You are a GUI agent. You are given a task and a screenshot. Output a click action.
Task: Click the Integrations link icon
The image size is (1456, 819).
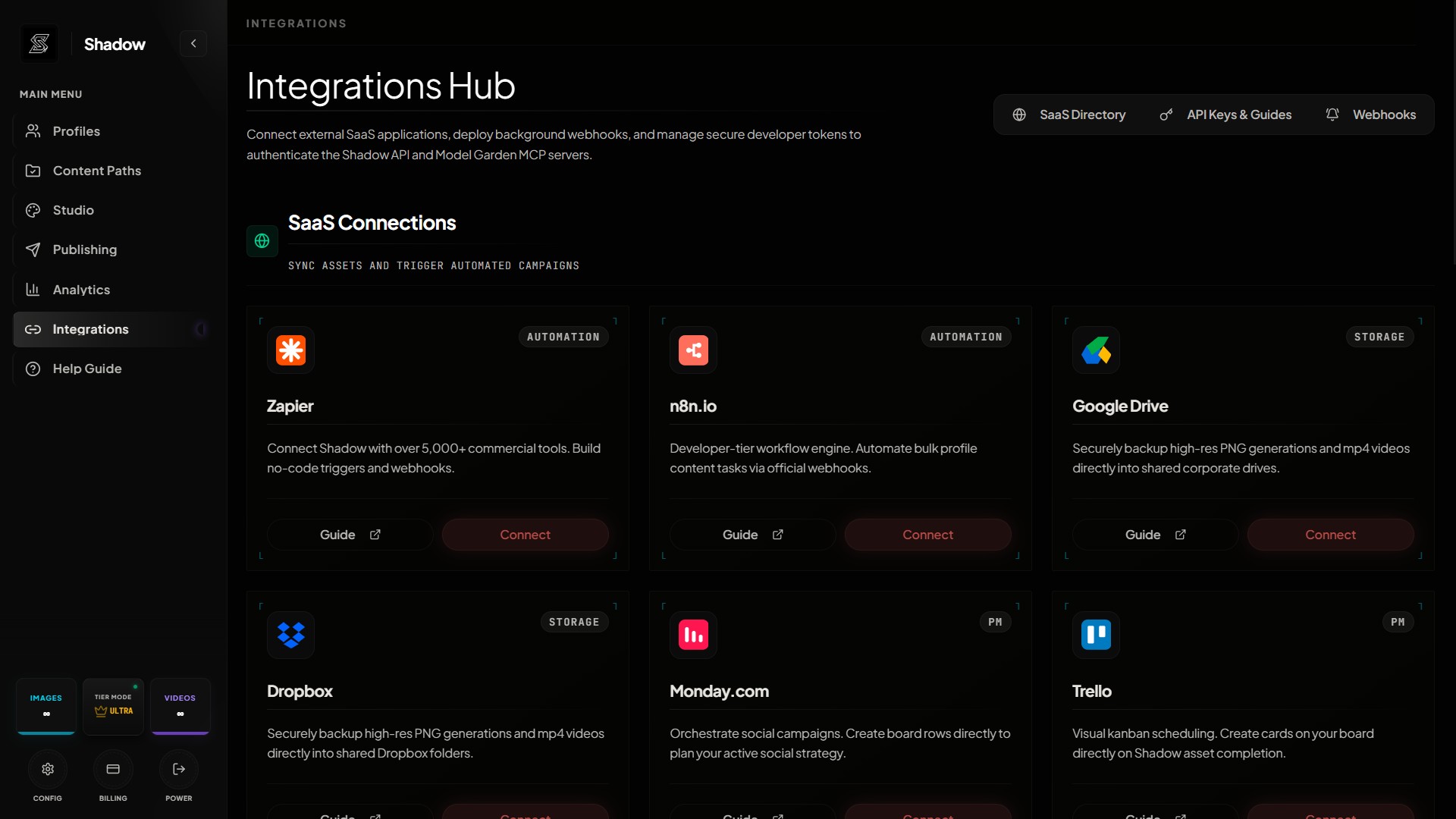[x=33, y=329]
